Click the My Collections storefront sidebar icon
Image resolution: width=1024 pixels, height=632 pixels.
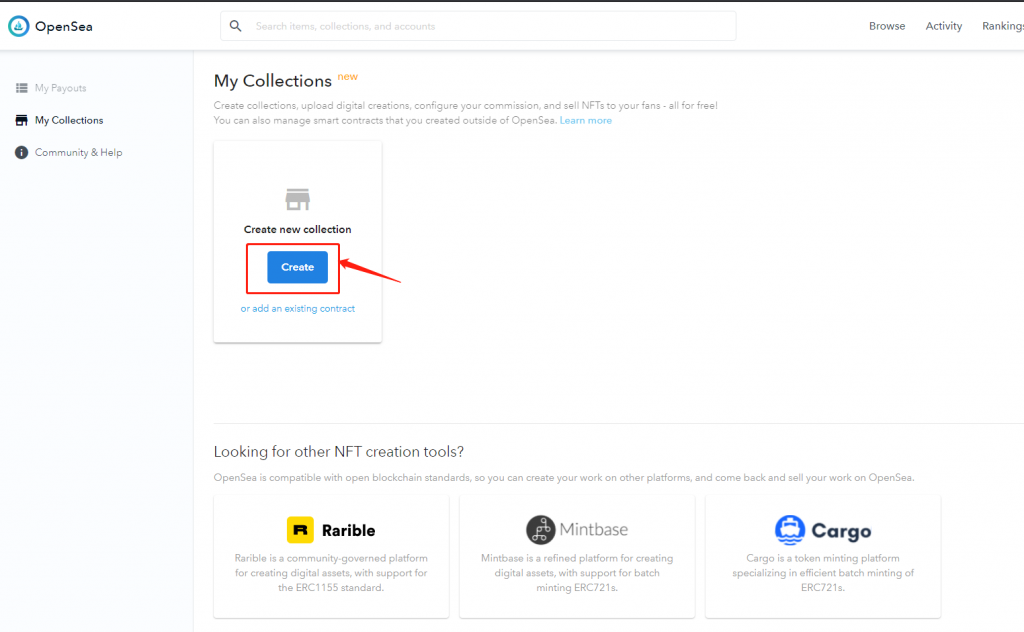click(22, 120)
